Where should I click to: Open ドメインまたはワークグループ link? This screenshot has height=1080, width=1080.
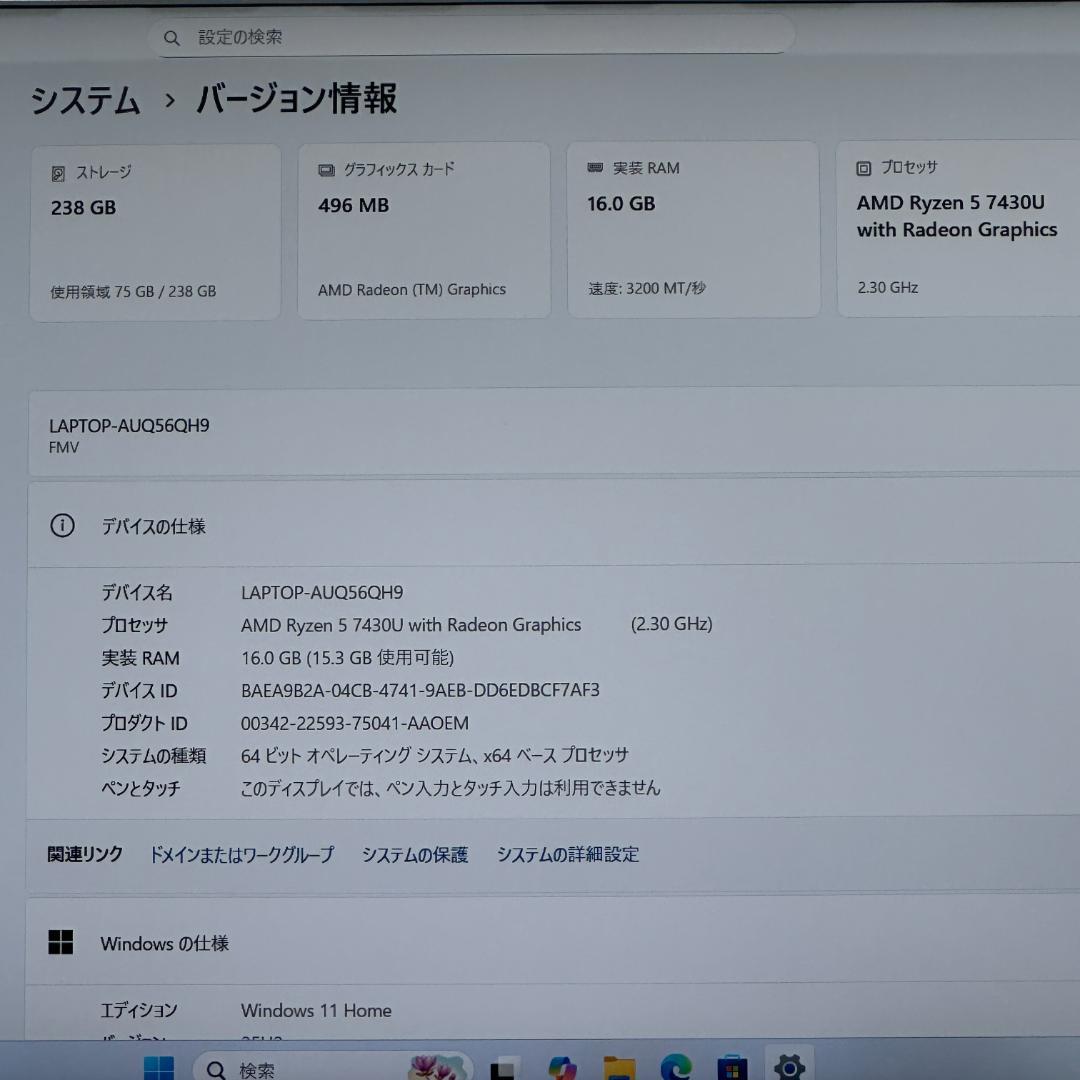click(241, 855)
